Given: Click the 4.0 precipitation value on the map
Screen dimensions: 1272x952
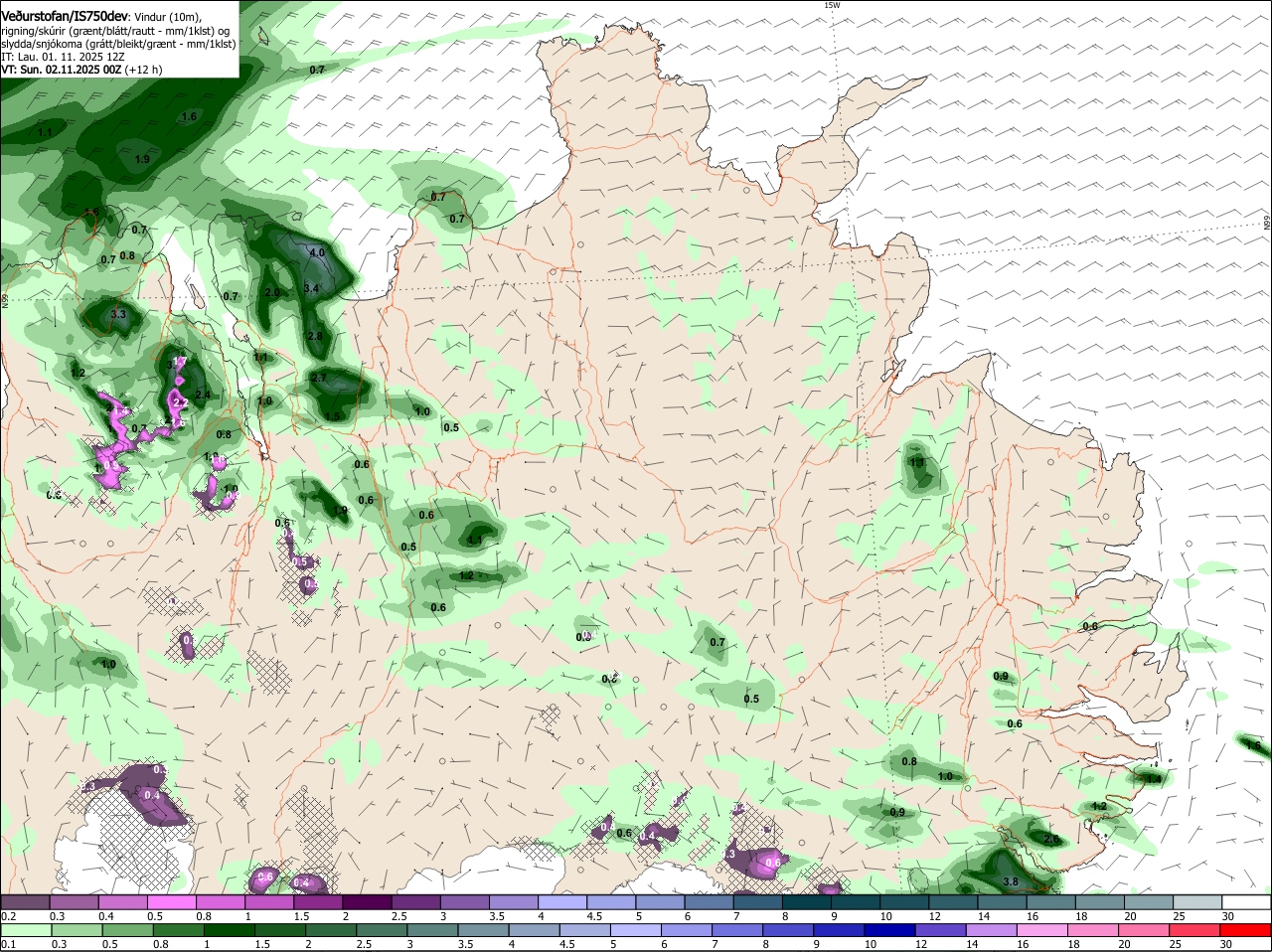Looking at the screenshot, I should (x=317, y=252).
